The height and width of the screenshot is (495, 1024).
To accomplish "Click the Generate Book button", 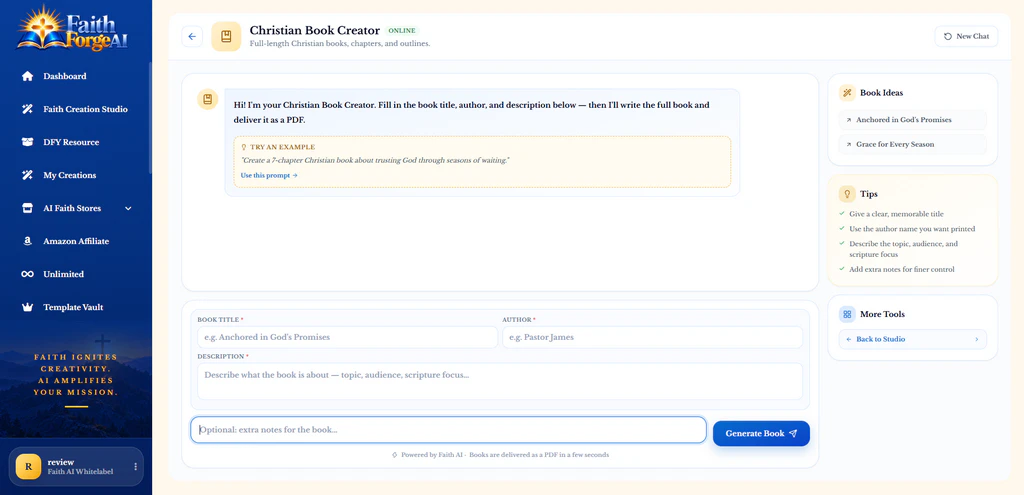I will point(761,434).
